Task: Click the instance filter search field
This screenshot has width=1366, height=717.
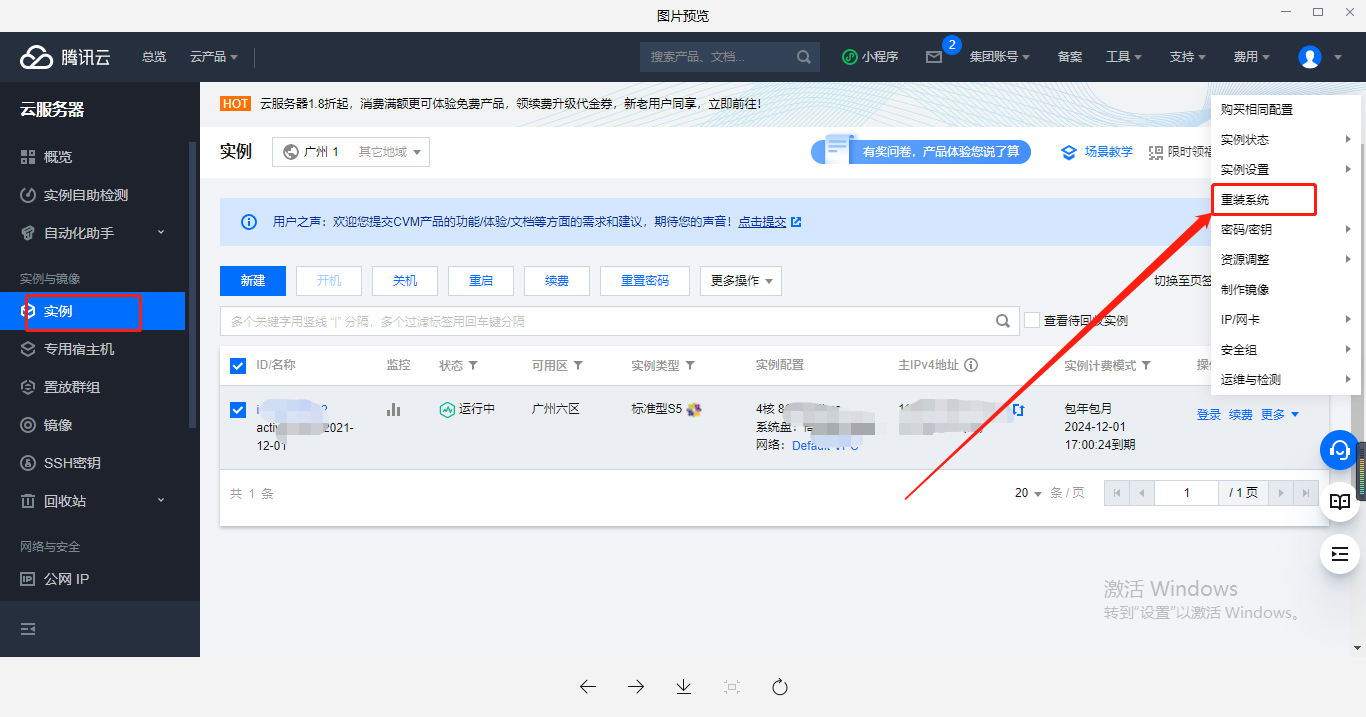Action: click(x=605, y=321)
